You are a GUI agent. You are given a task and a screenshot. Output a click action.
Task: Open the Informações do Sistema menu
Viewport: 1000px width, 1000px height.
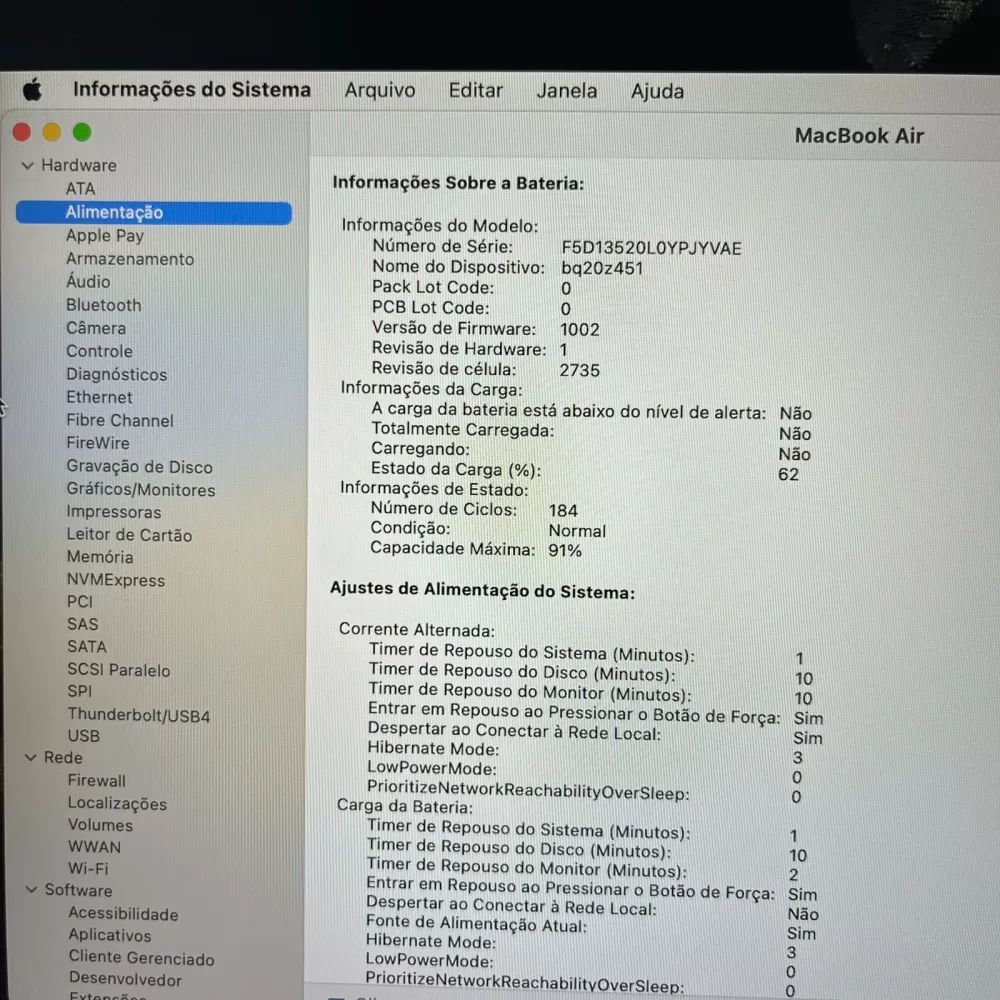pos(192,90)
